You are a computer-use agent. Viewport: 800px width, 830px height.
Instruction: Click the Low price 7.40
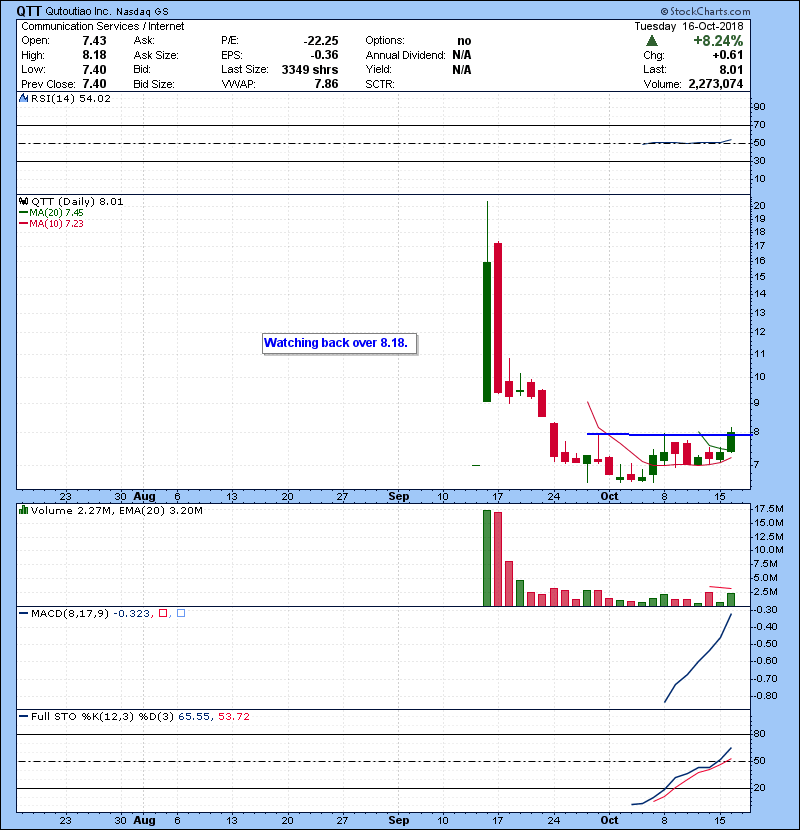[x=94, y=70]
